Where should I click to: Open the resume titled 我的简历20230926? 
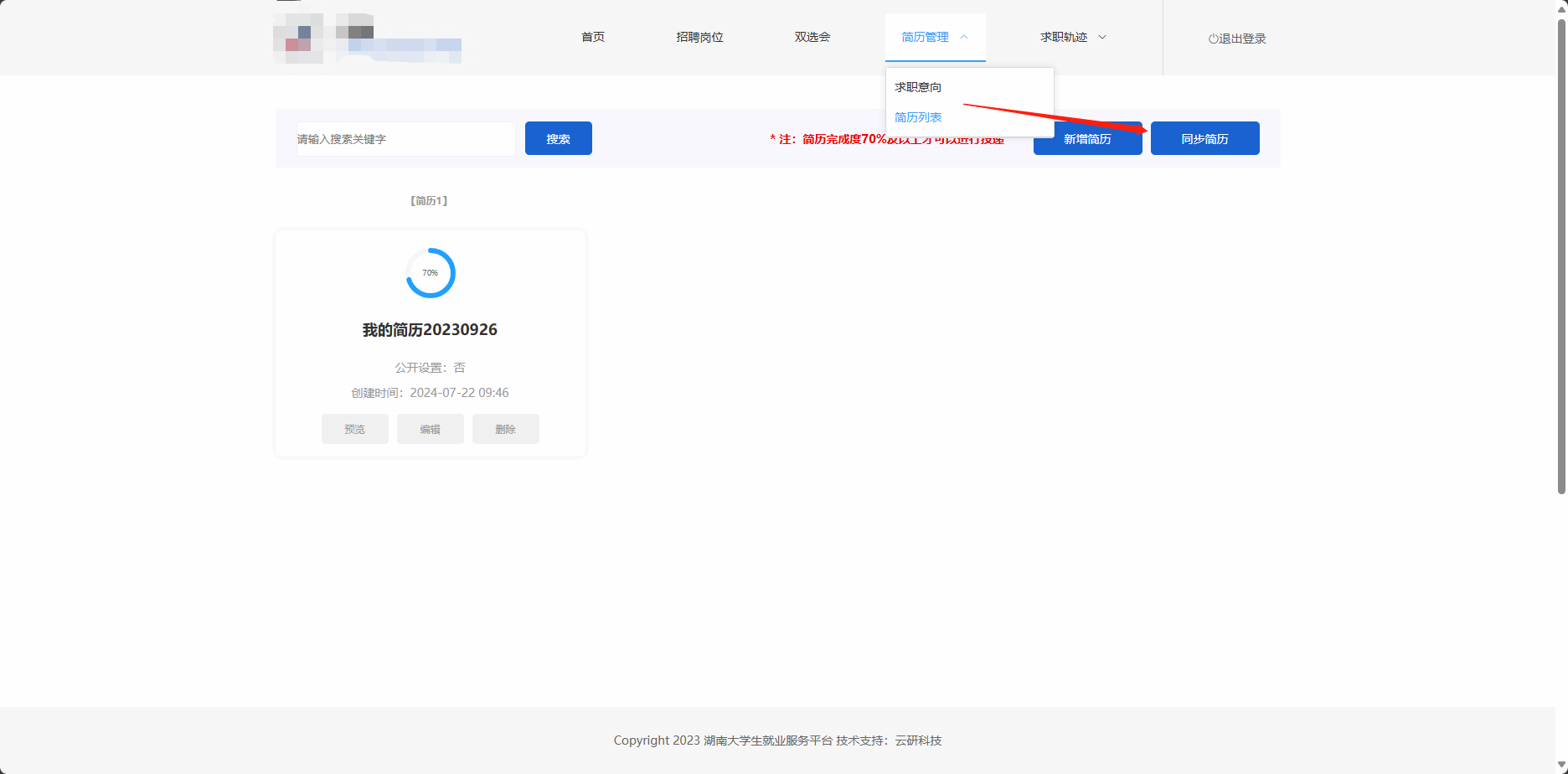430,330
